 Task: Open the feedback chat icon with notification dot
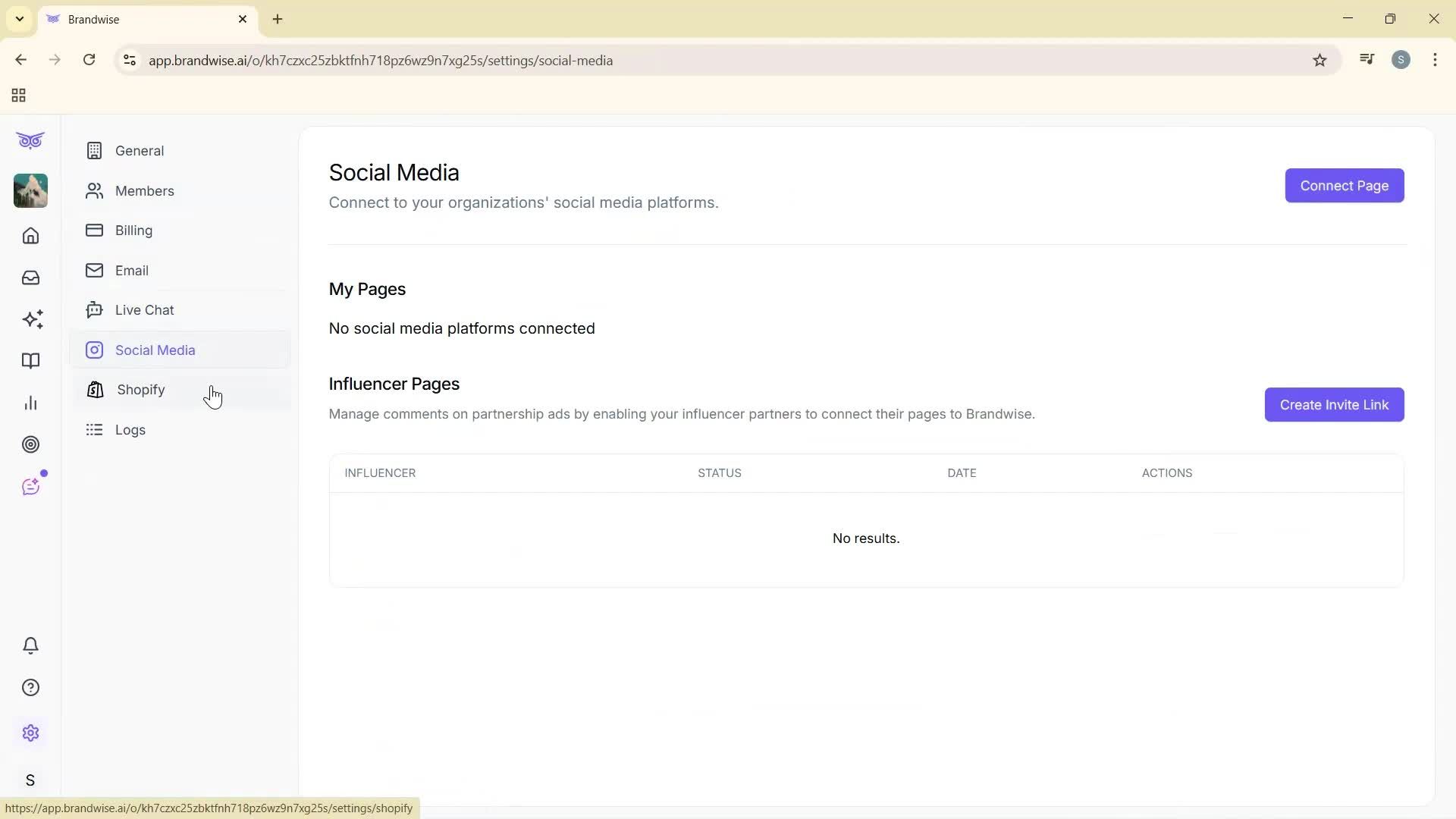[x=30, y=485]
